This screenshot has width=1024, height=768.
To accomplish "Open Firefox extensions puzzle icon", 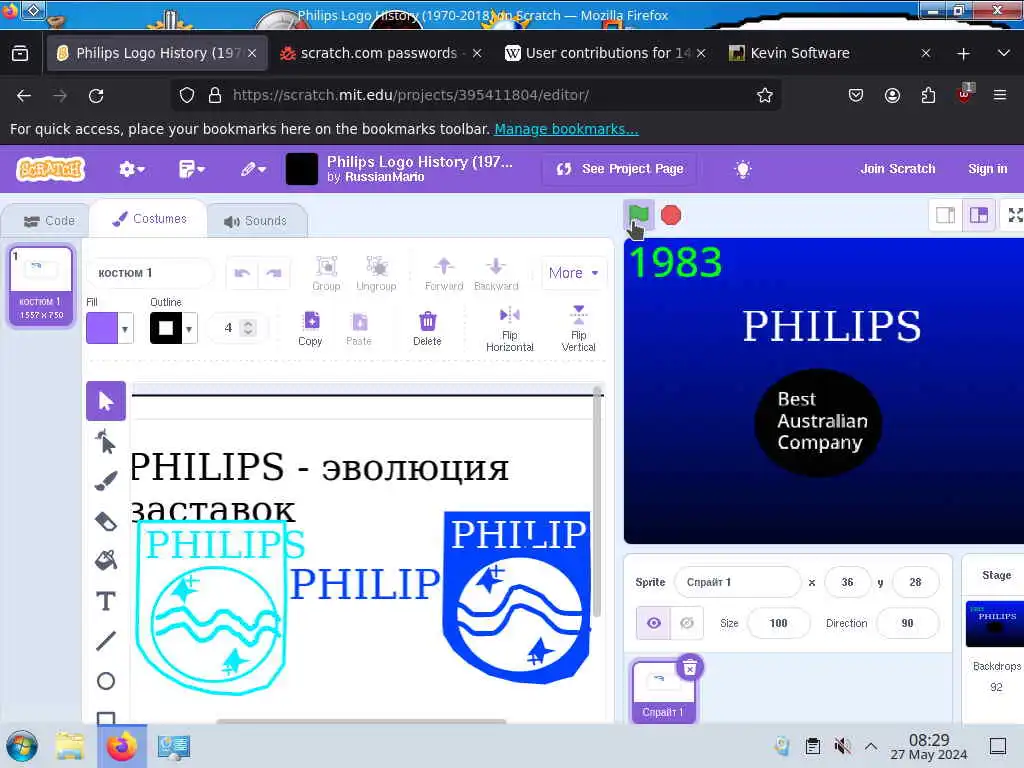I will [928, 95].
